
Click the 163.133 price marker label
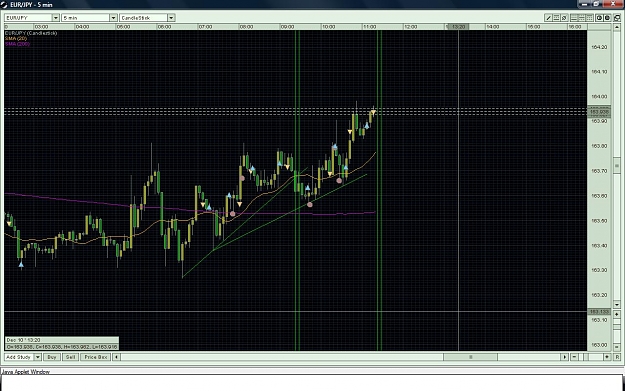[x=599, y=312]
